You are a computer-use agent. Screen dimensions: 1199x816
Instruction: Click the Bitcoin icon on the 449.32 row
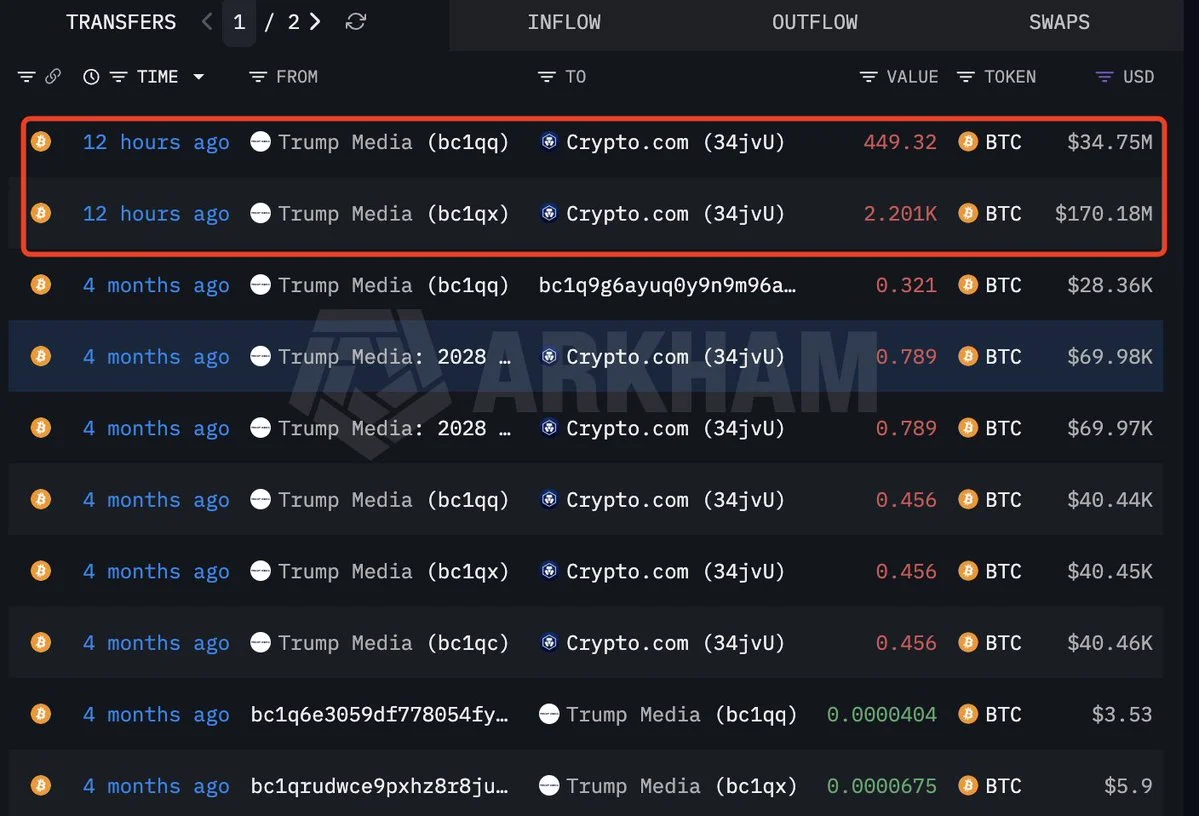pyautogui.click(x=41, y=141)
